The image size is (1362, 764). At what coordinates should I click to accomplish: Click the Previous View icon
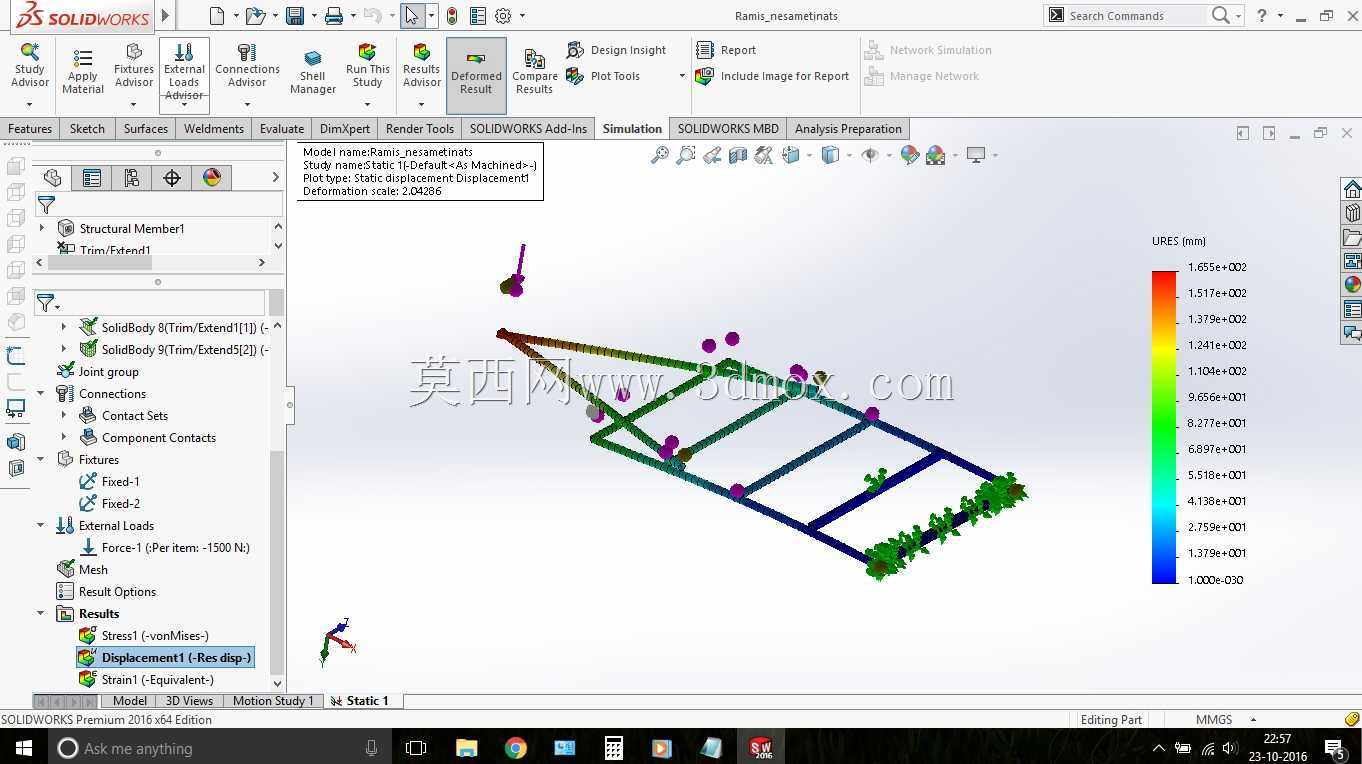[x=712, y=155]
